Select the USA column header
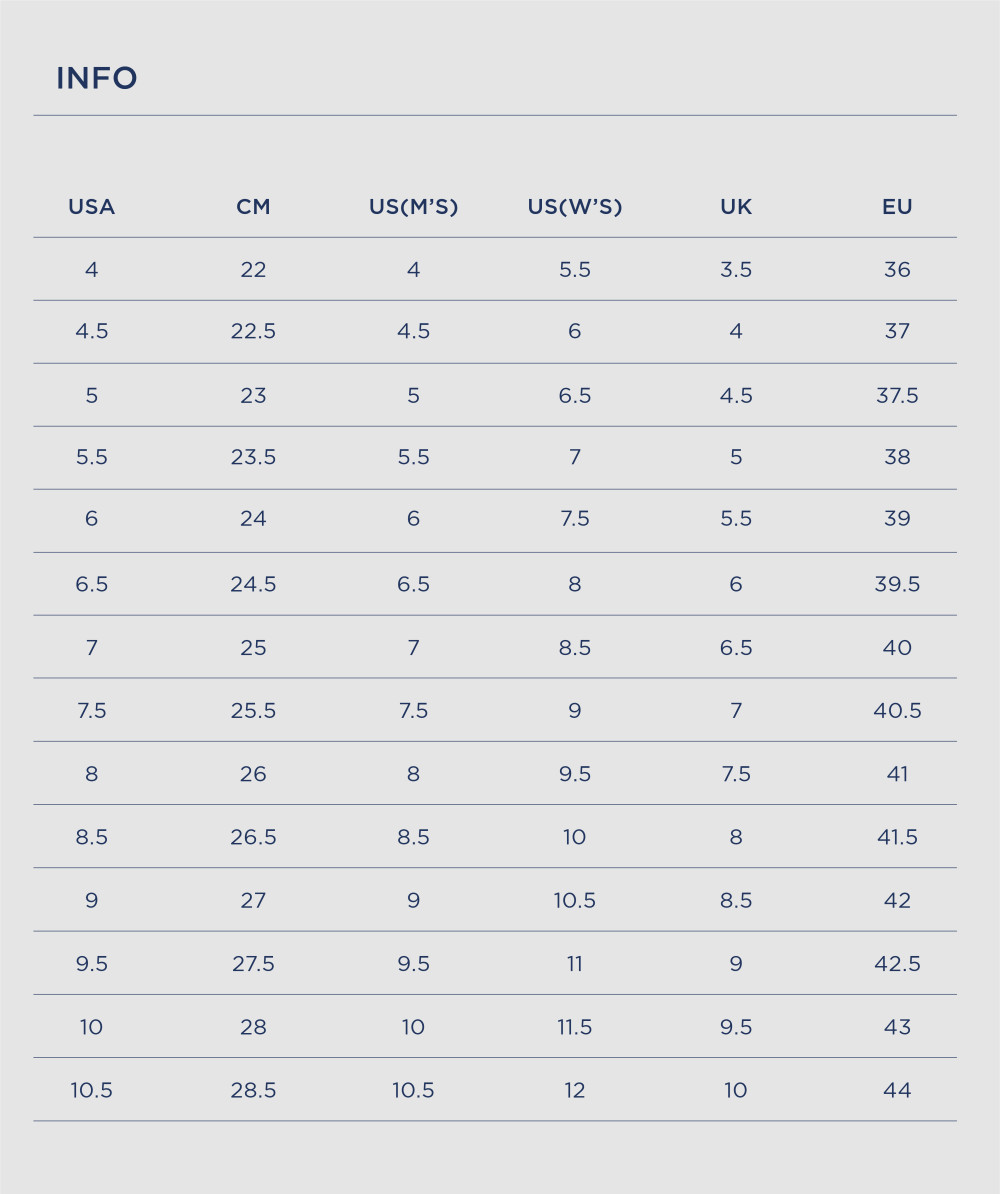Viewport: 1000px width, 1194px height. [91, 206]
